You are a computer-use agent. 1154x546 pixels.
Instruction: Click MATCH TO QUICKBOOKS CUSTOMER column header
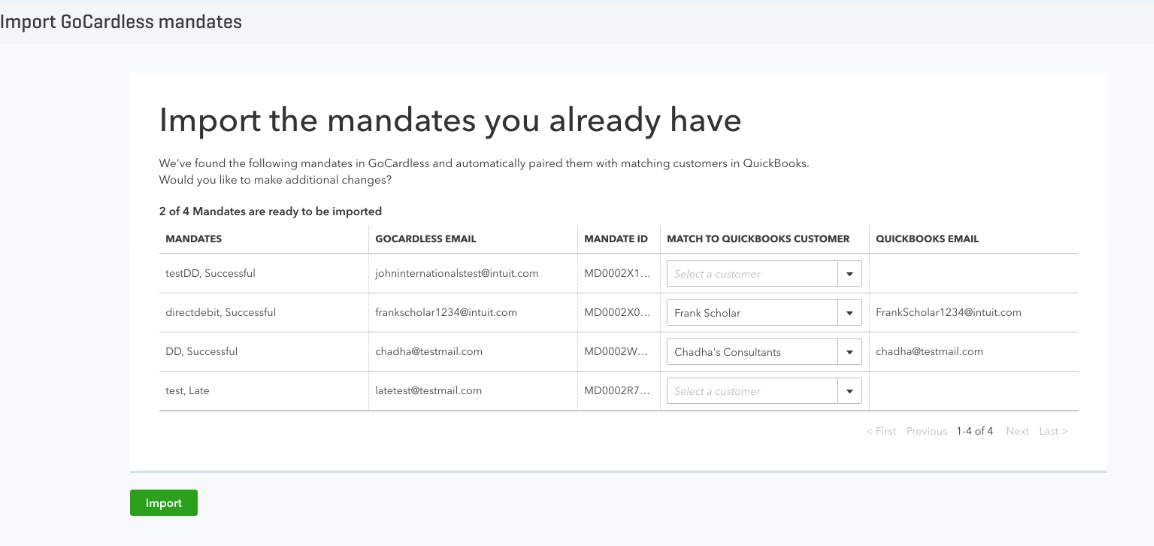758,239
